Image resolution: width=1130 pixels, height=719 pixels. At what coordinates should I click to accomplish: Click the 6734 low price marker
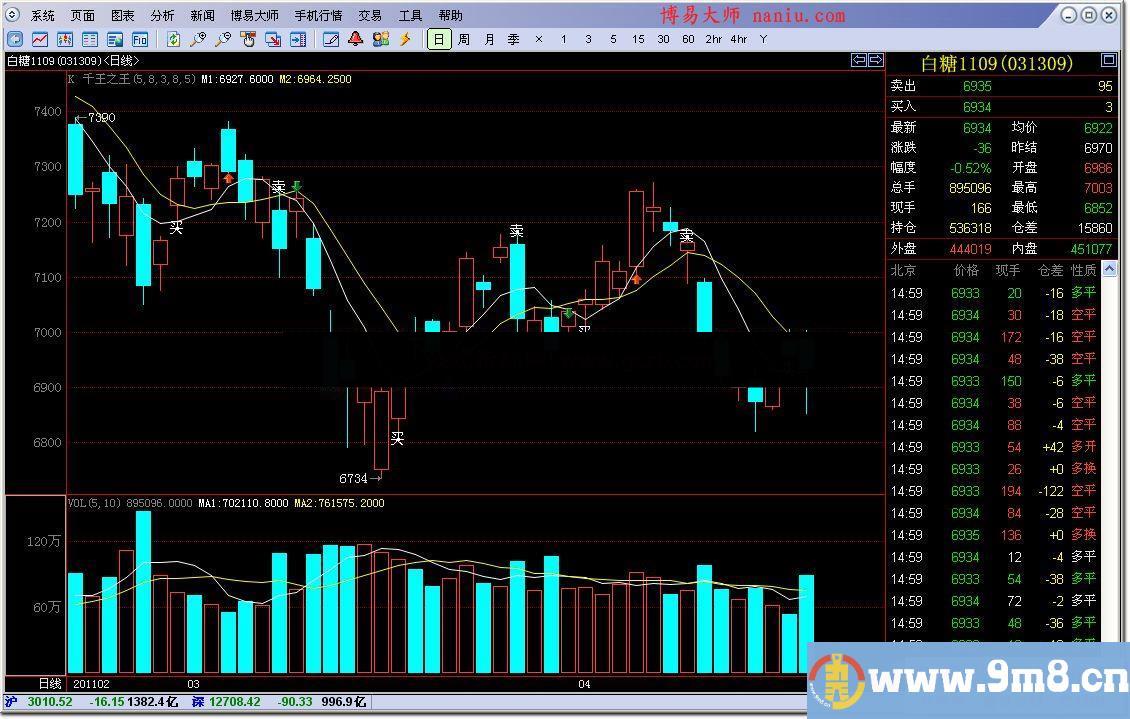[x=355, y=479]
